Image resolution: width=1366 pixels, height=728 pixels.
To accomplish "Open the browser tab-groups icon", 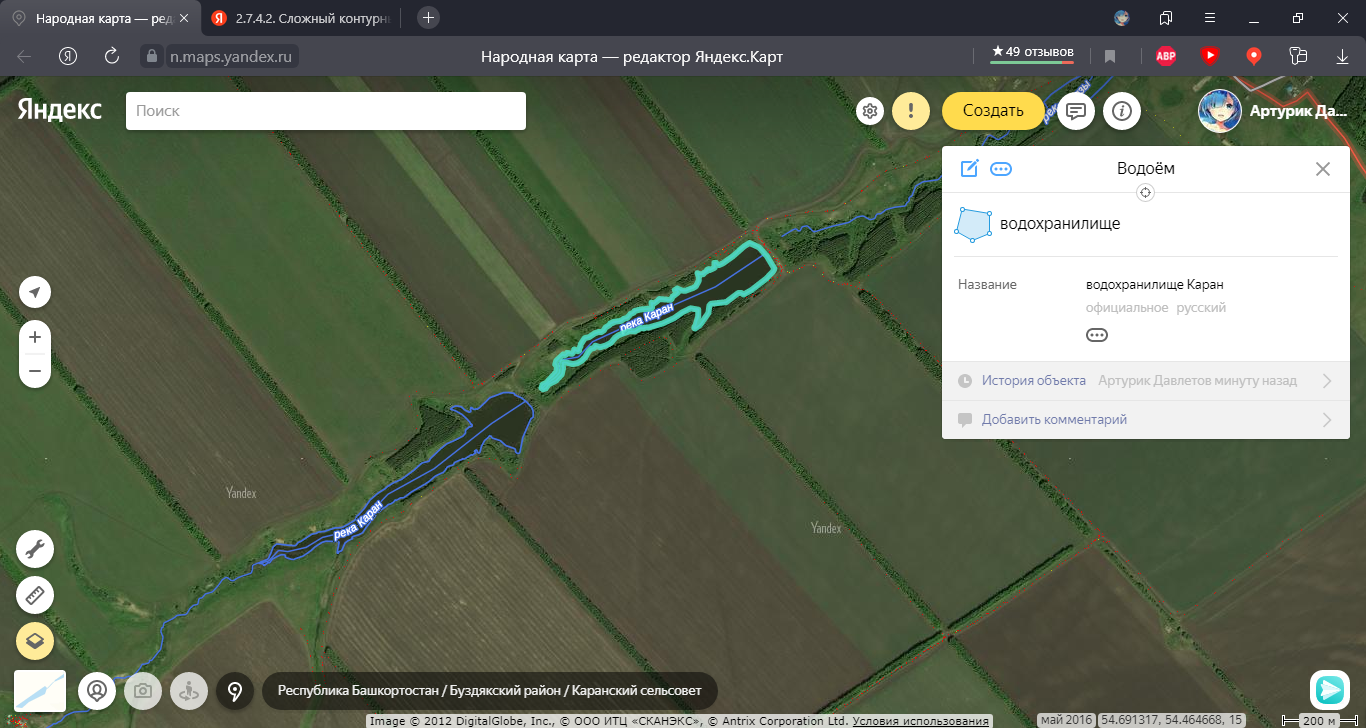I will pos(1166,18).
